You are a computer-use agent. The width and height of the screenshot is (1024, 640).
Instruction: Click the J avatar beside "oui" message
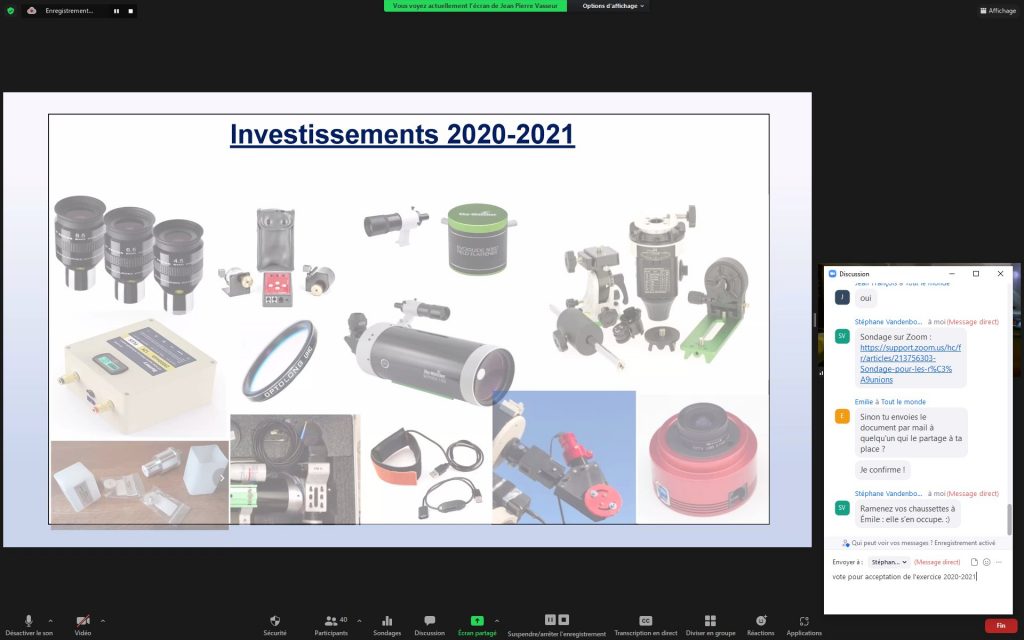(842, 298)
